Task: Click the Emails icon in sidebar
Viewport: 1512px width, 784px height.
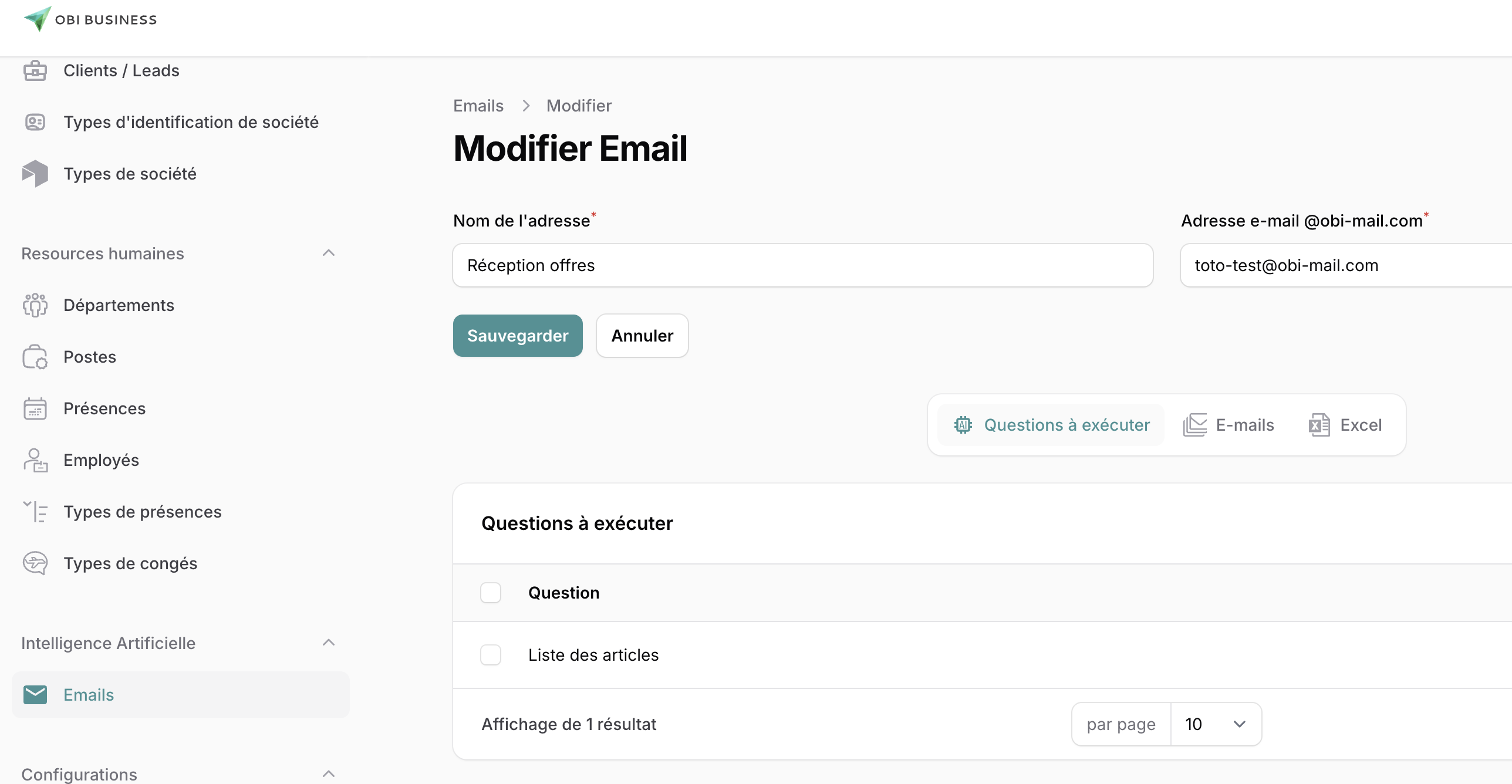Action: click(35, 694)
